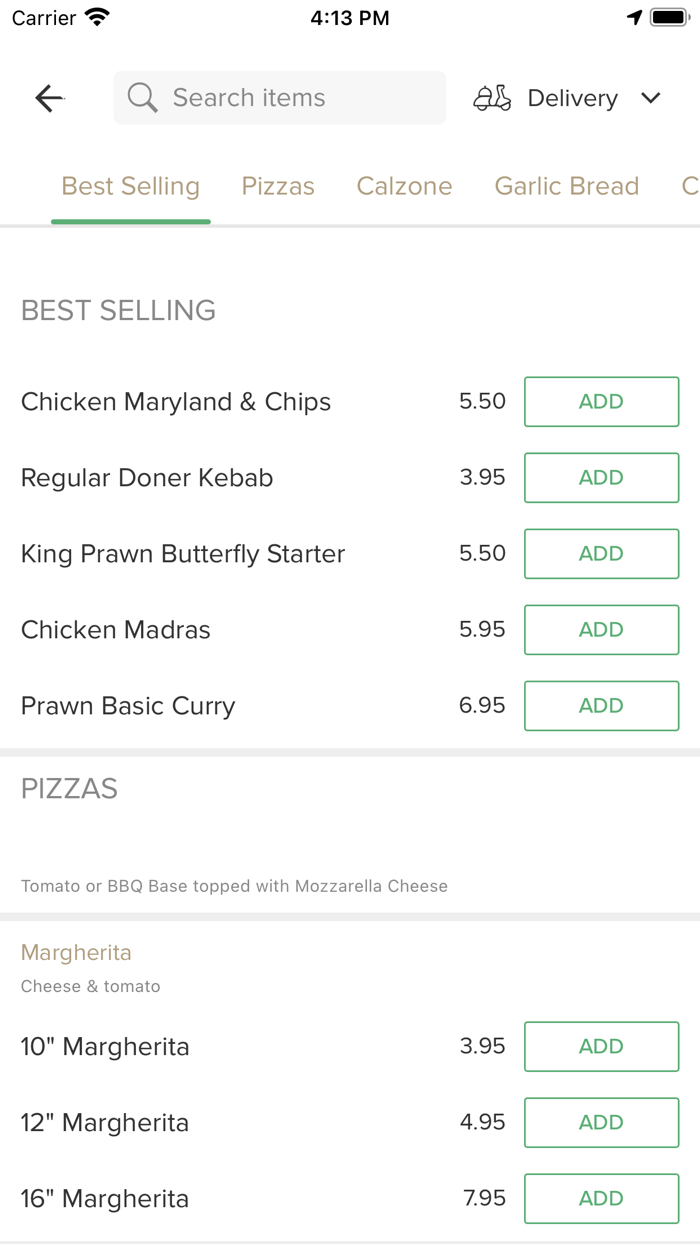This screenshot has height=1244, width=700.
Task: Expand the Delivery dropdown chevron
Action: pyautogui.click(x=651, y=98)
